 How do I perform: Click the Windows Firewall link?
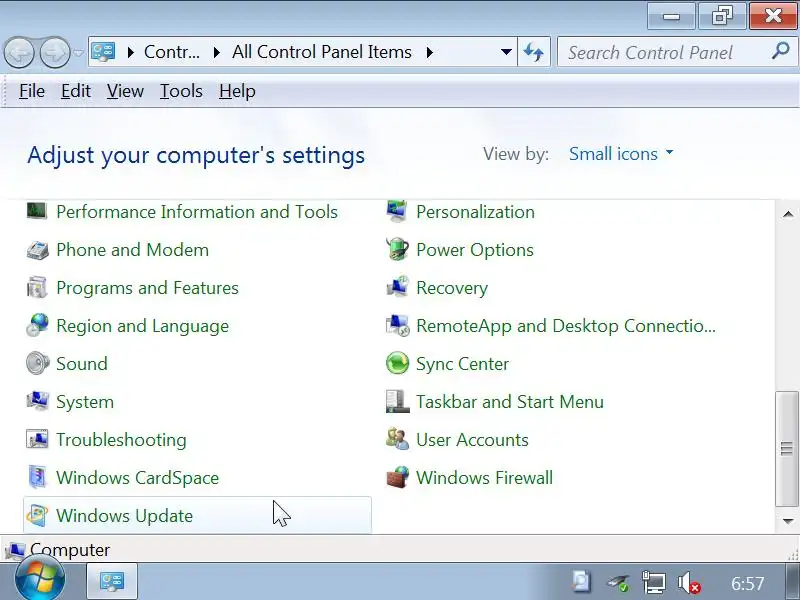(x=484, y=478)
